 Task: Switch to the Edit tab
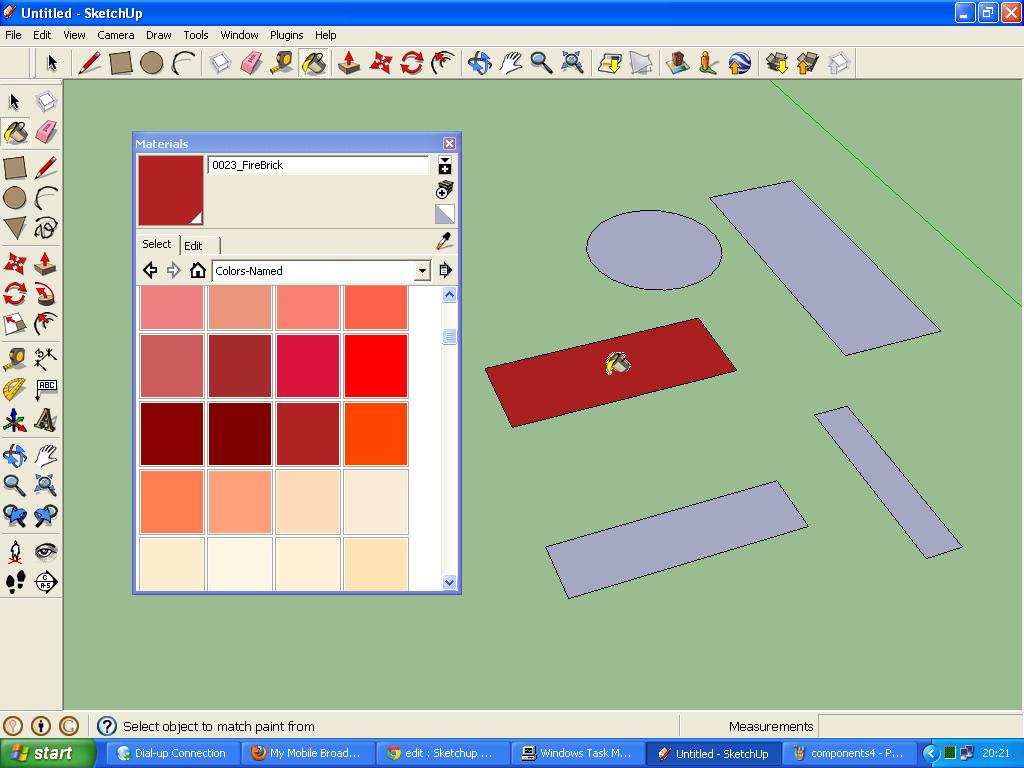[193, 246]
